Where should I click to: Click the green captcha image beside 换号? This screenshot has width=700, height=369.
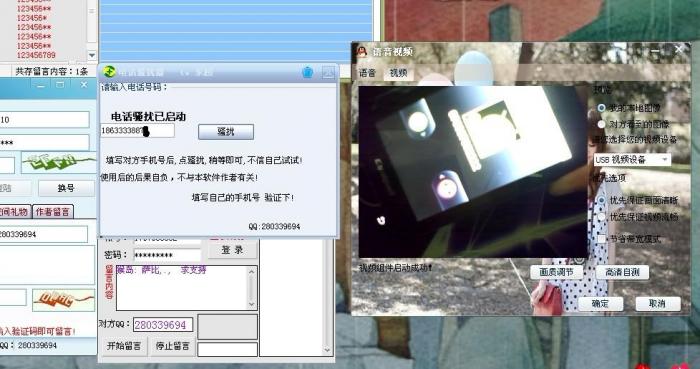(59, 162)
